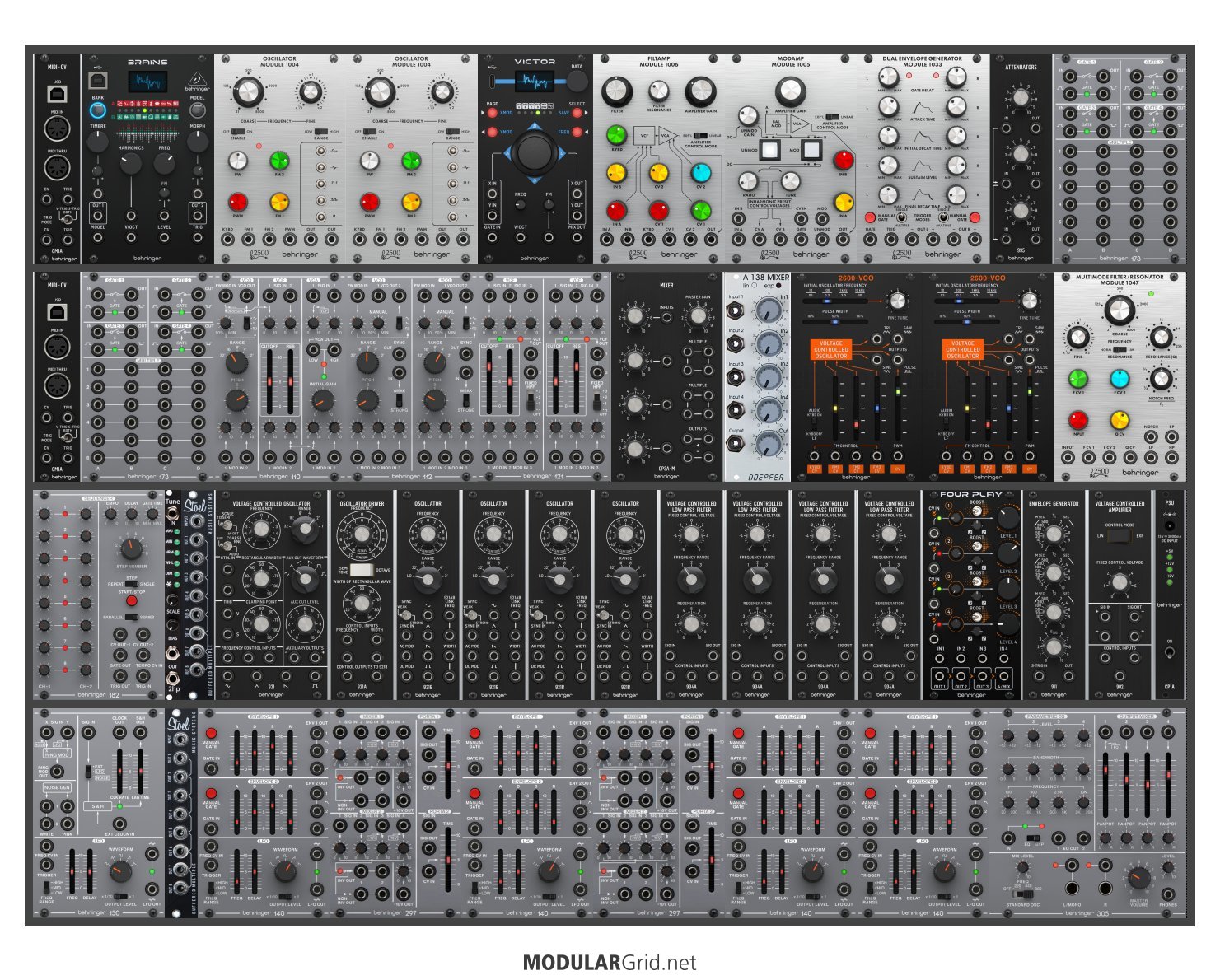Screen dimensions: 1220x980
Task: Click LEVEL 1 knob on Four Play
Action: [x=1007, y=518]
